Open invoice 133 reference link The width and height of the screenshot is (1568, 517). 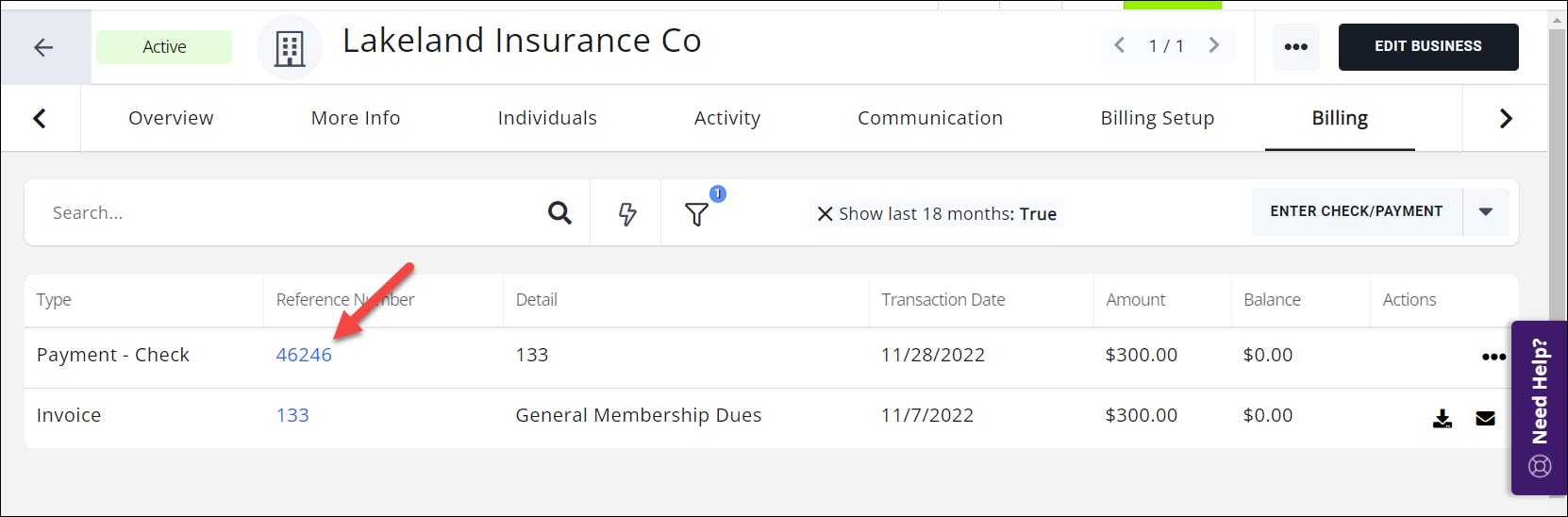point(292,415)
